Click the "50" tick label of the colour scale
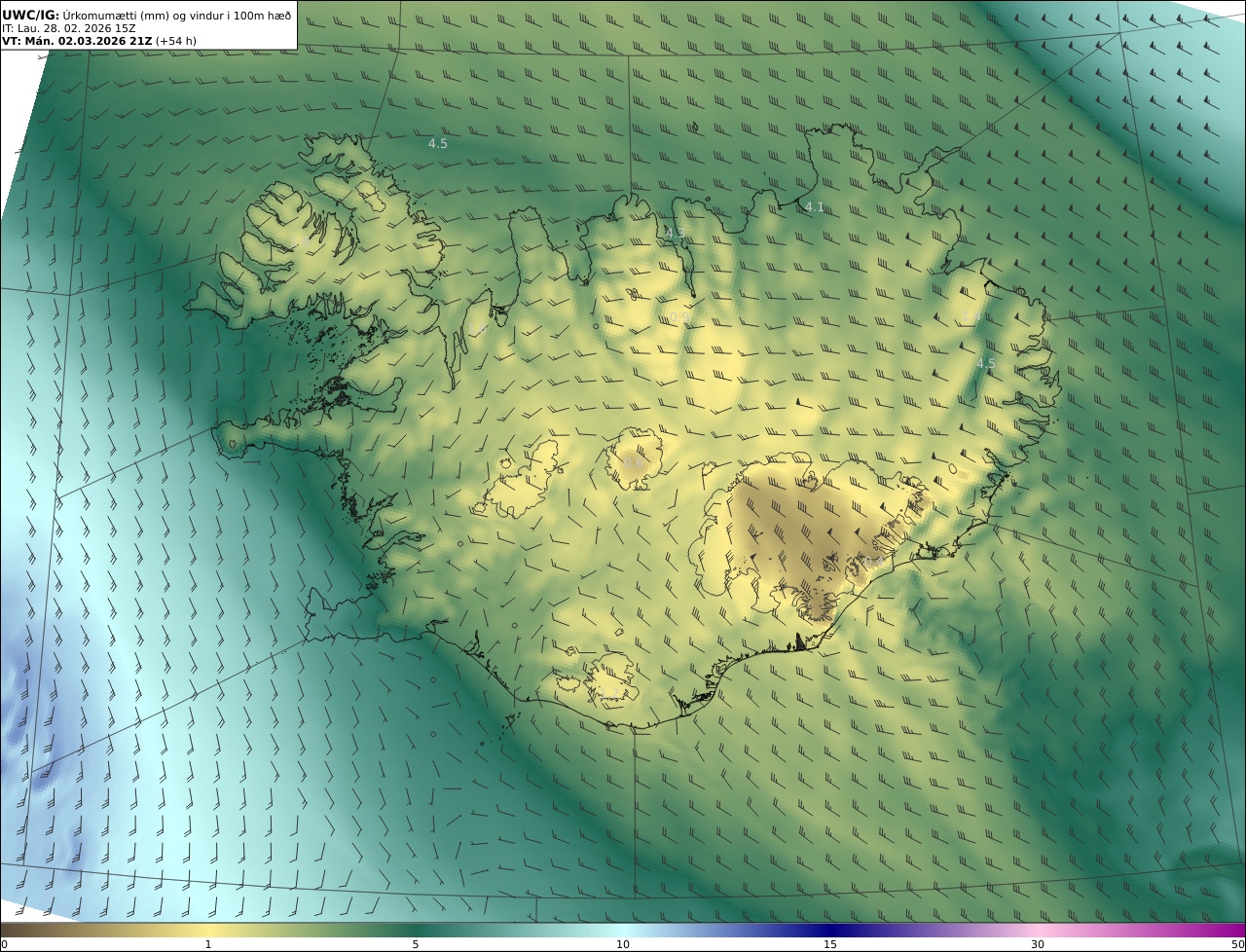The image size is (1246, 952). coord(1237,944)
